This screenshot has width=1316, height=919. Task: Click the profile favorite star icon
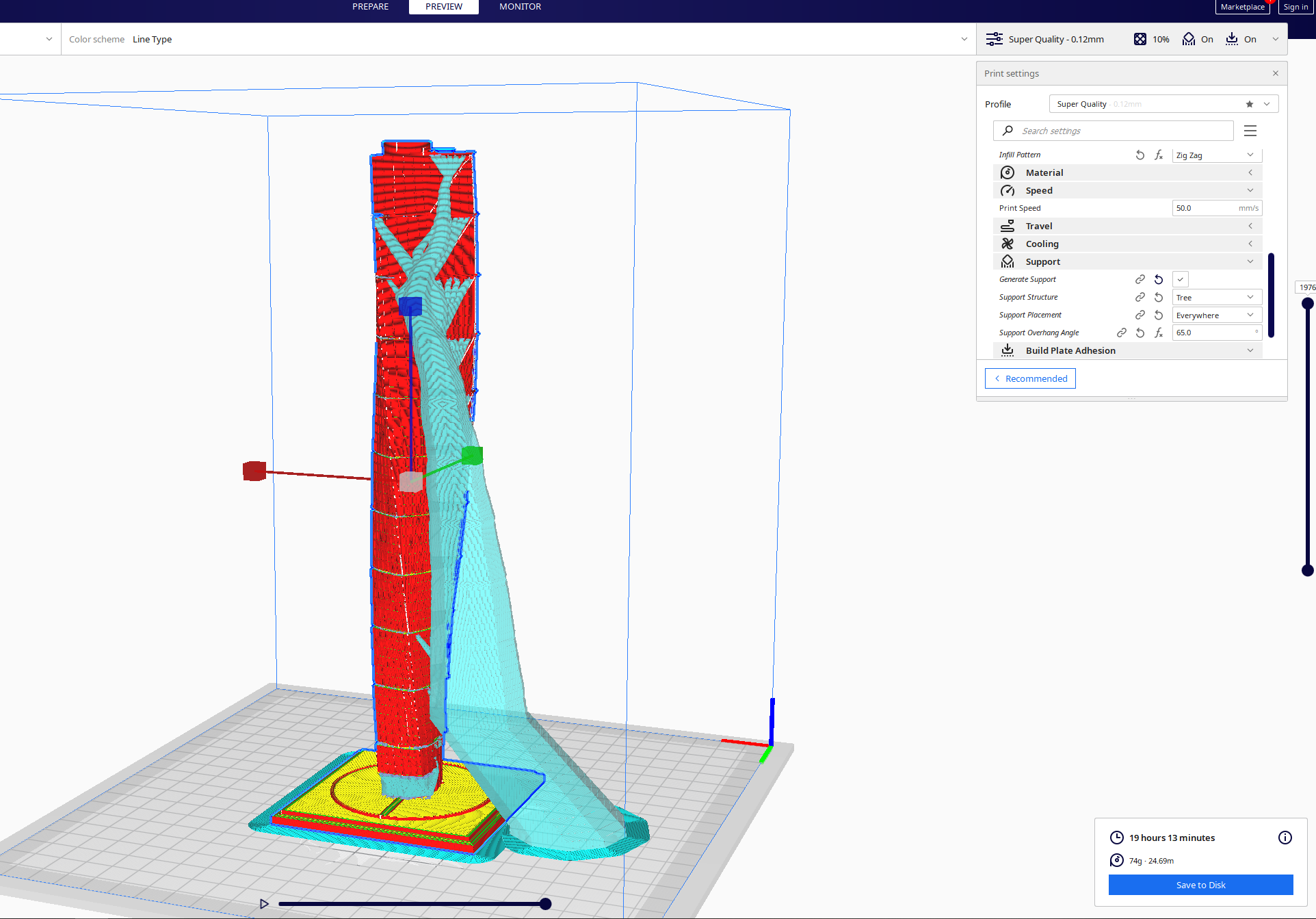pos(1249,104)
